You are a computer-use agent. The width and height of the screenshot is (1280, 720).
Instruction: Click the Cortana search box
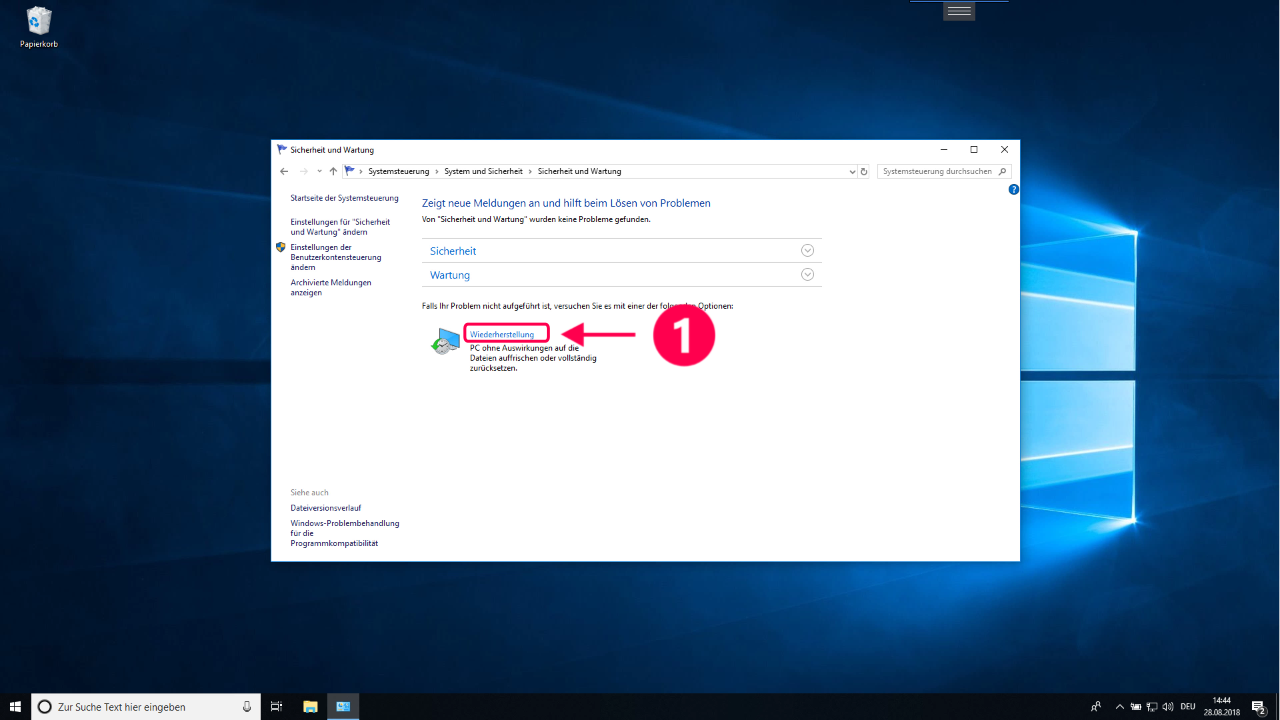pyautogui.click(x=146, y=706)
